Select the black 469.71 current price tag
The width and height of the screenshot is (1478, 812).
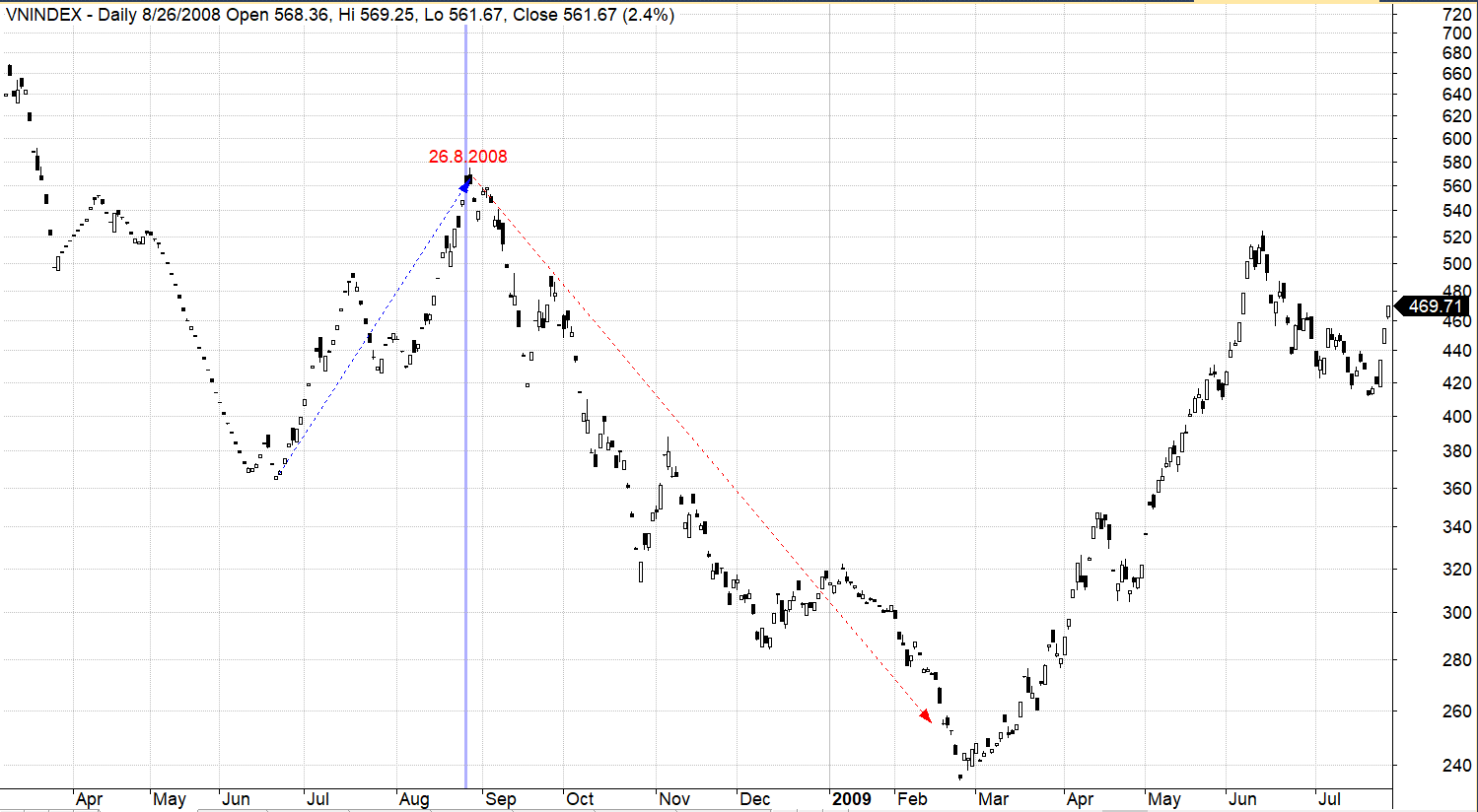point(1435,306)
